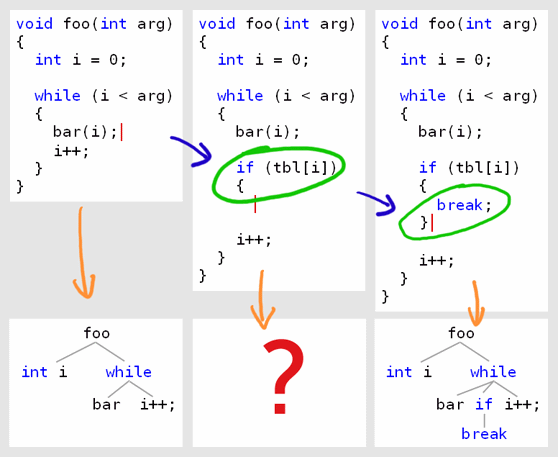Select "i++;" line in middle code panel
The width and height of the screenshot is (558, 457).
click(x=254, y=240)
